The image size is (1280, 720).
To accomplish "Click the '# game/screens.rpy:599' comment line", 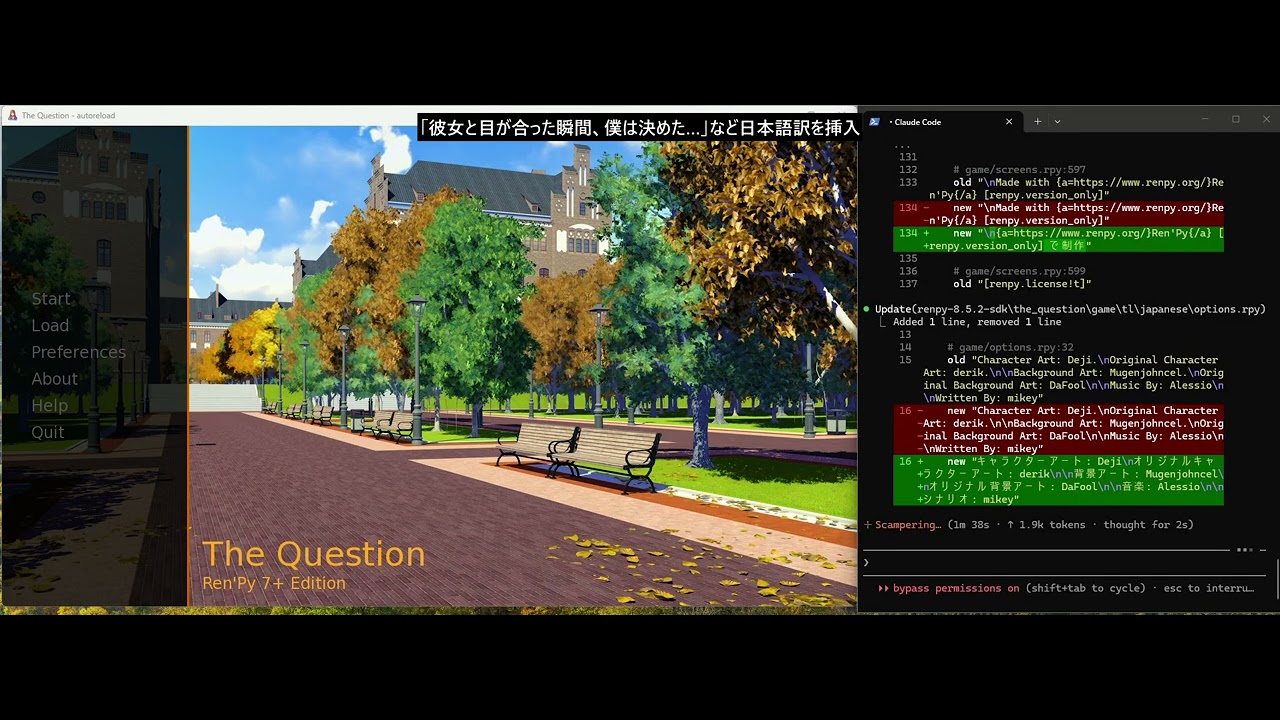I will pos(1019,271).
